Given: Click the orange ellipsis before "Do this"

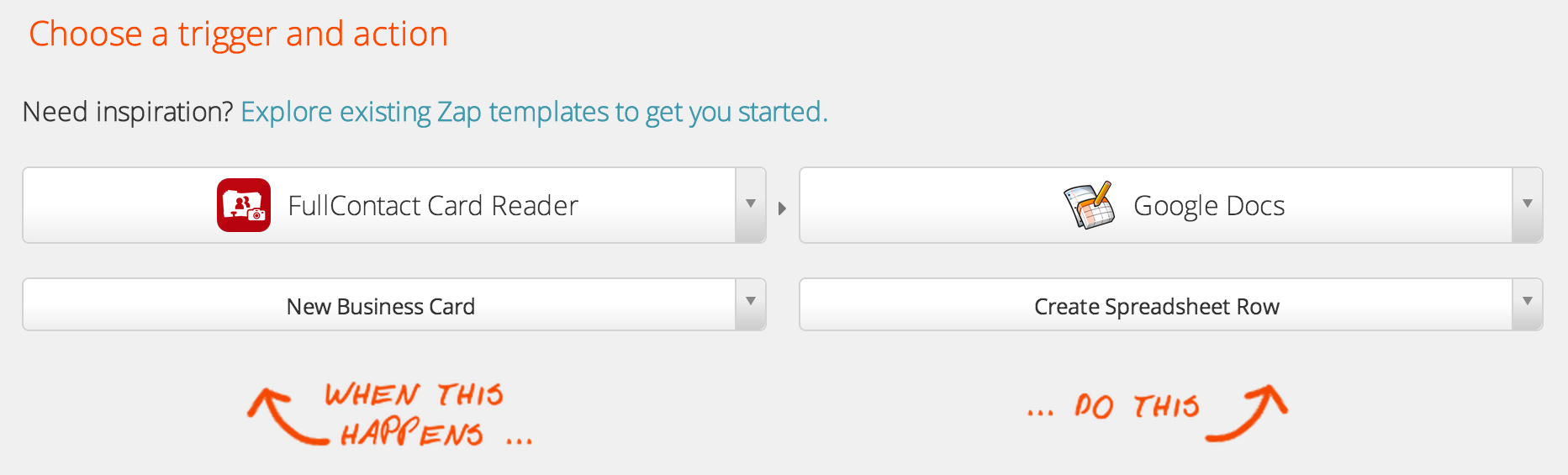Looking at the screenshot, I should 1040,413.
